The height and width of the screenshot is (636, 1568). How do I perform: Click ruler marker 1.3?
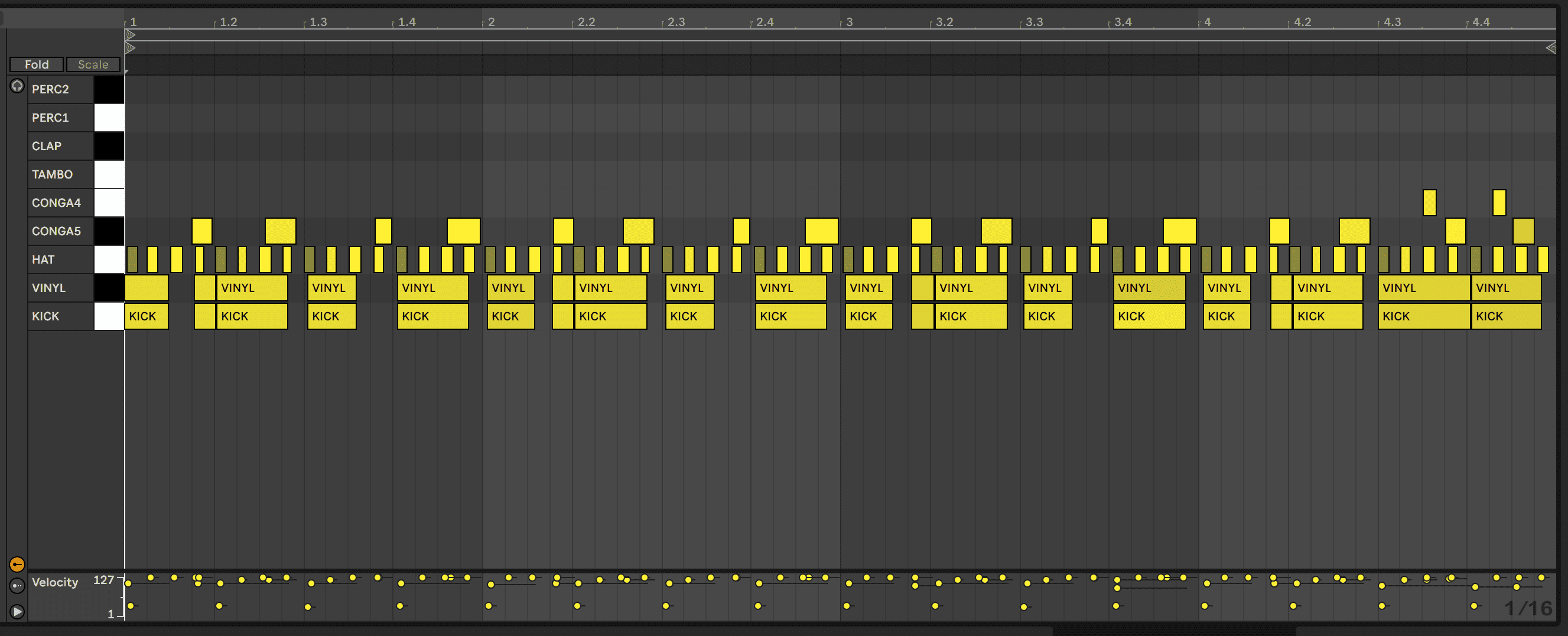click(318, 22)
